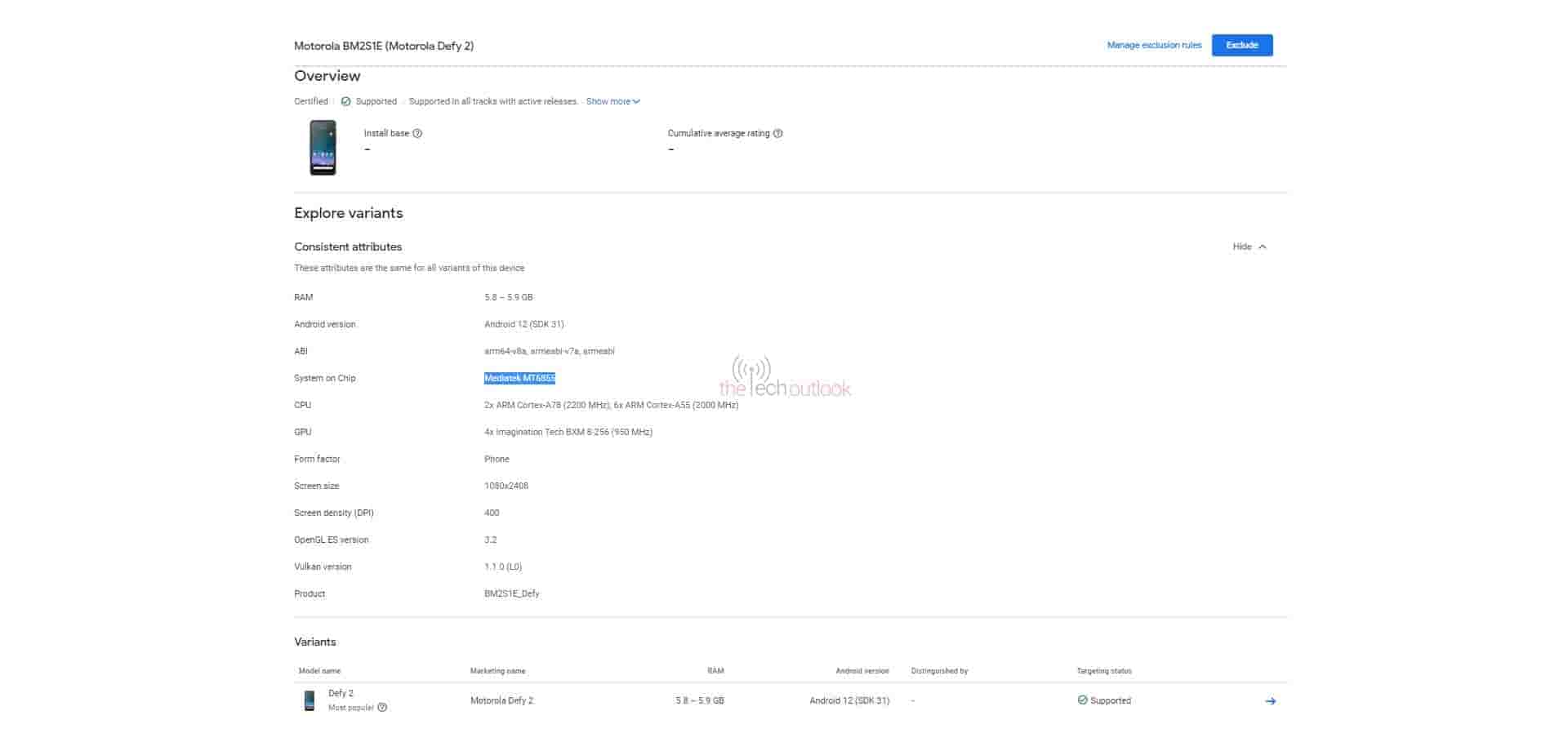Image resolution: width=1568 pixels, height=751 pixels.
Task: Select the Motorola Defy 2 marketing name
Action: (x=501, y=700)
